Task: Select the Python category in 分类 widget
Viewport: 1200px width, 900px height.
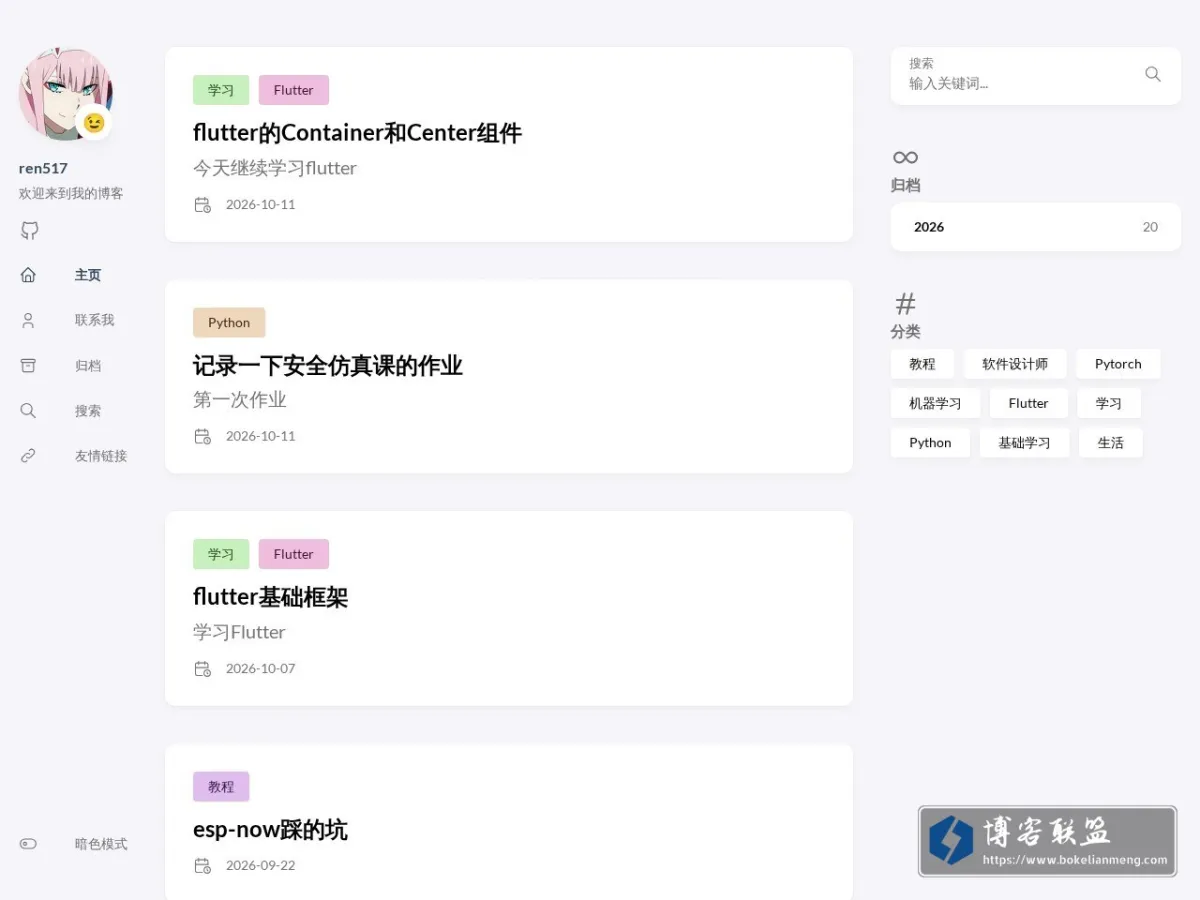Action: point(930,443)
